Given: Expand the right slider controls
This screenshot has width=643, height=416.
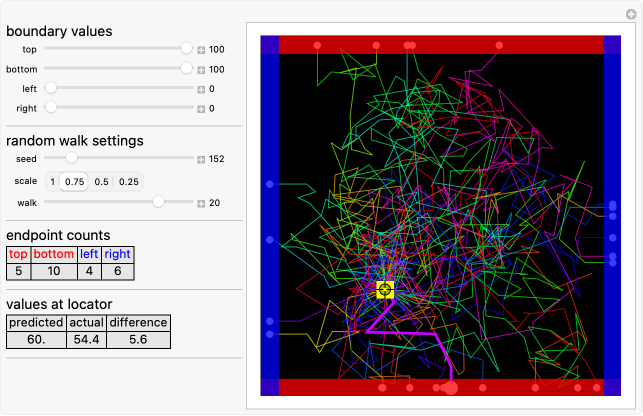Looking at the screenshot, I should tap(201, 109).
